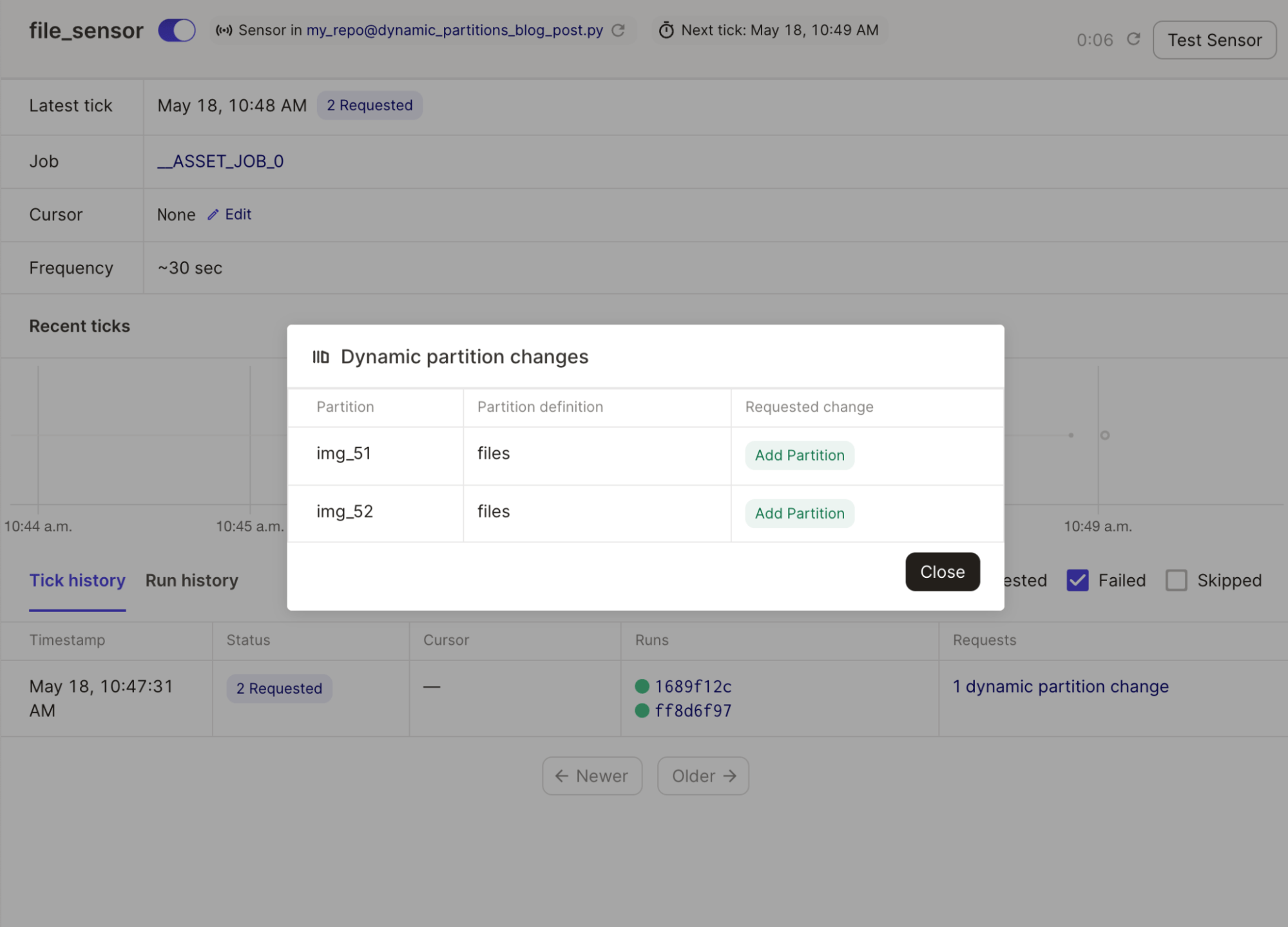Click the 2 Requested tag in Latest tick

[369, 105]
